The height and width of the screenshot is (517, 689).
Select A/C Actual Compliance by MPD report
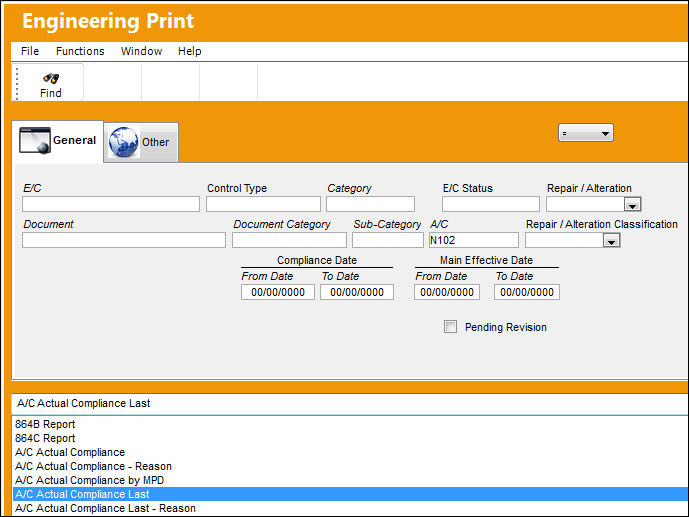[x=350, y=481]
